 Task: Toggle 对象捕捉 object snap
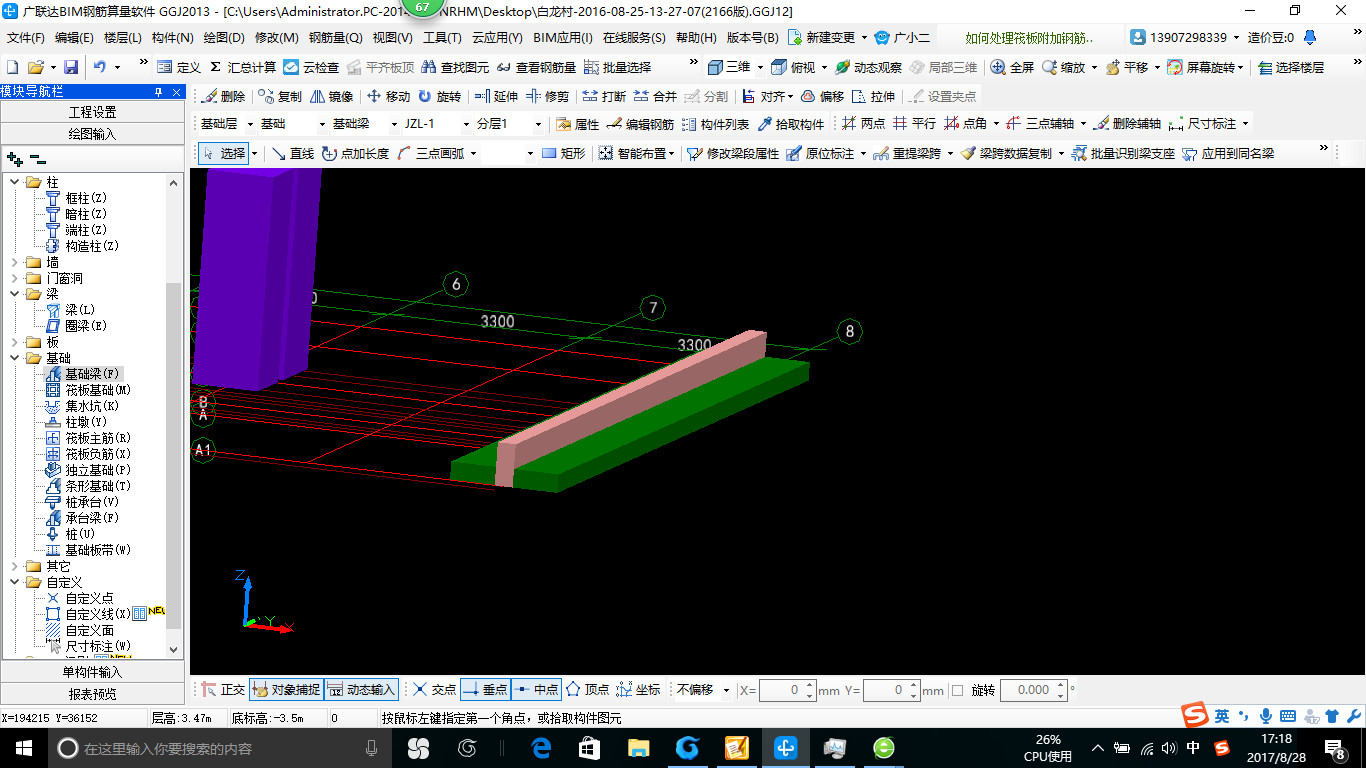coord(286,690)
